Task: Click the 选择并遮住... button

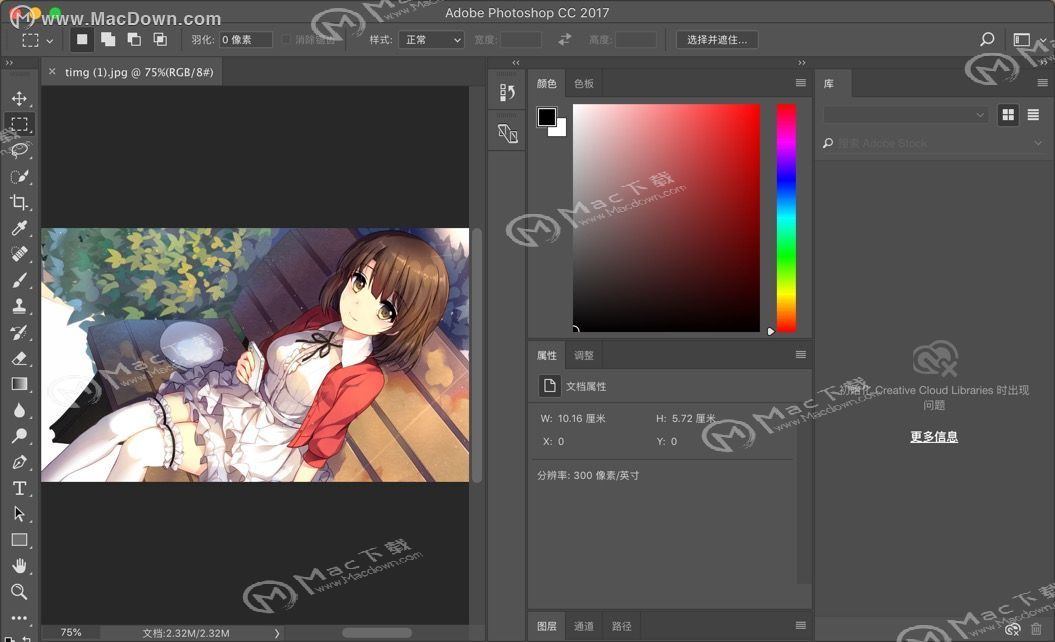Action: [717, 40]
